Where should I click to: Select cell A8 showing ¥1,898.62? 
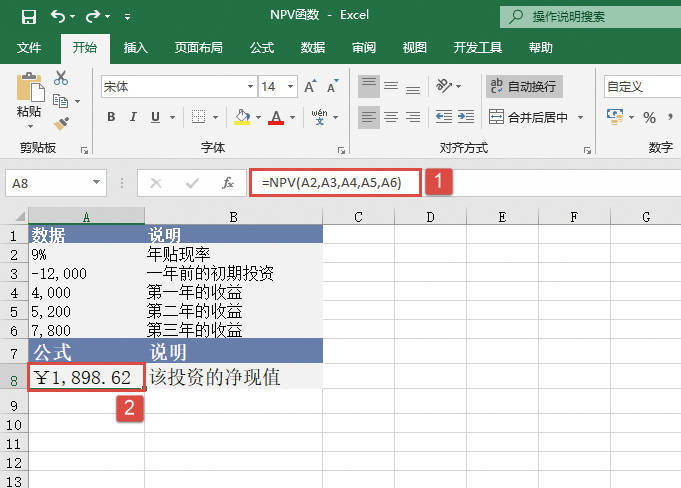click(86, 377)
